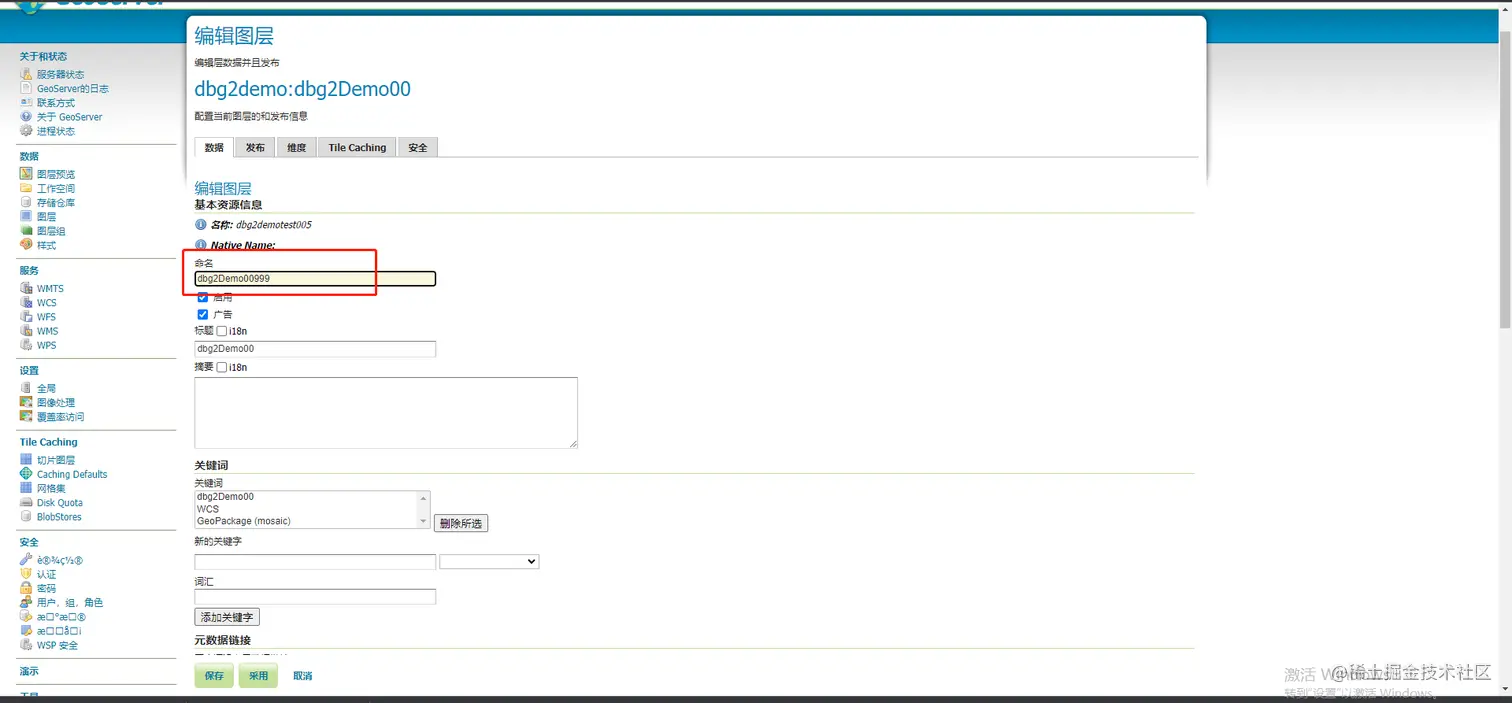
Task: Click the global settings server icon
Action: [26, 388]
